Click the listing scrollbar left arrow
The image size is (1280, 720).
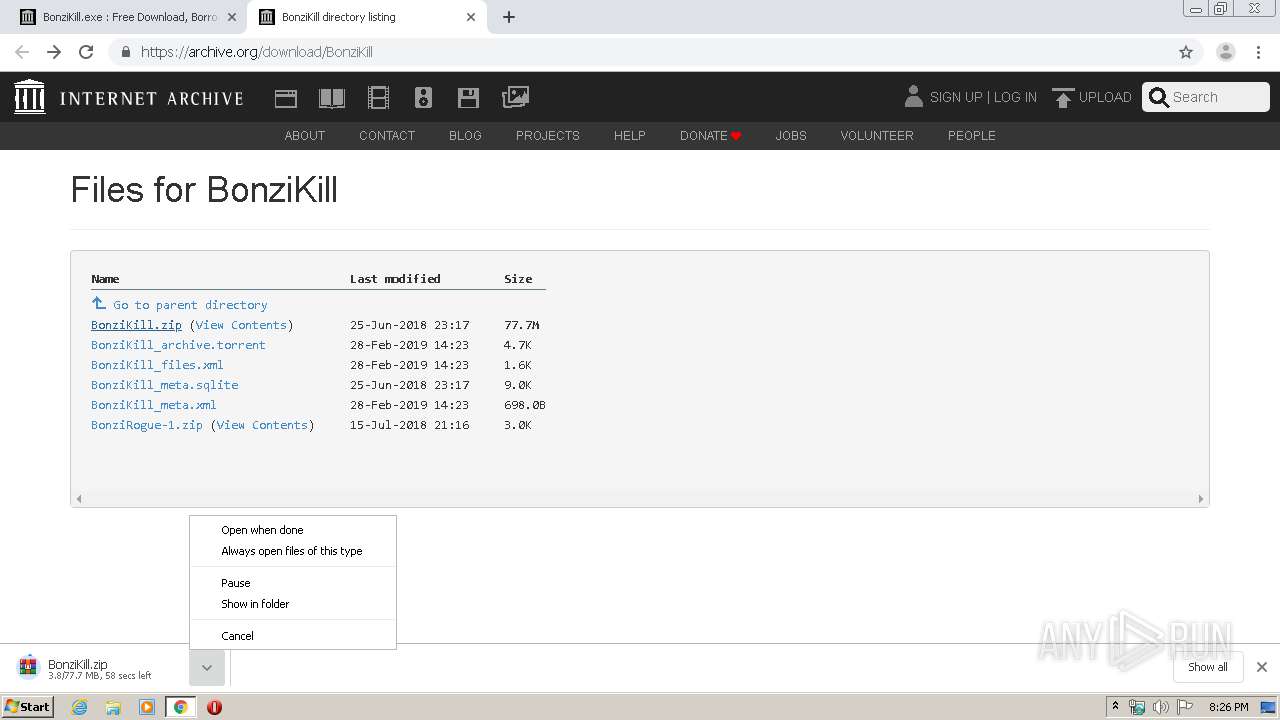79,498
